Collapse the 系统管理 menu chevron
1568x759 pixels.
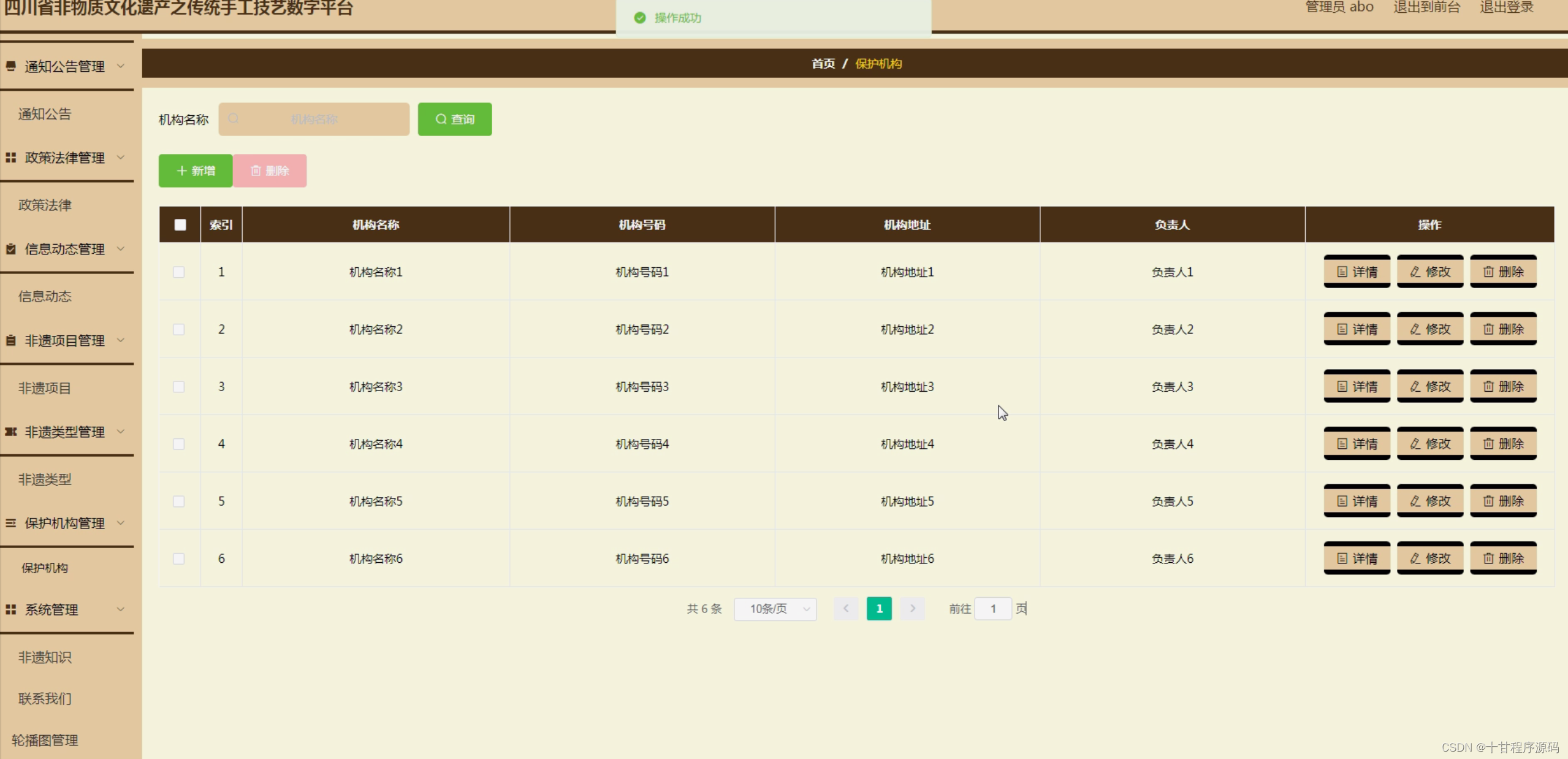pyautogui.click(x=121, y=609)
